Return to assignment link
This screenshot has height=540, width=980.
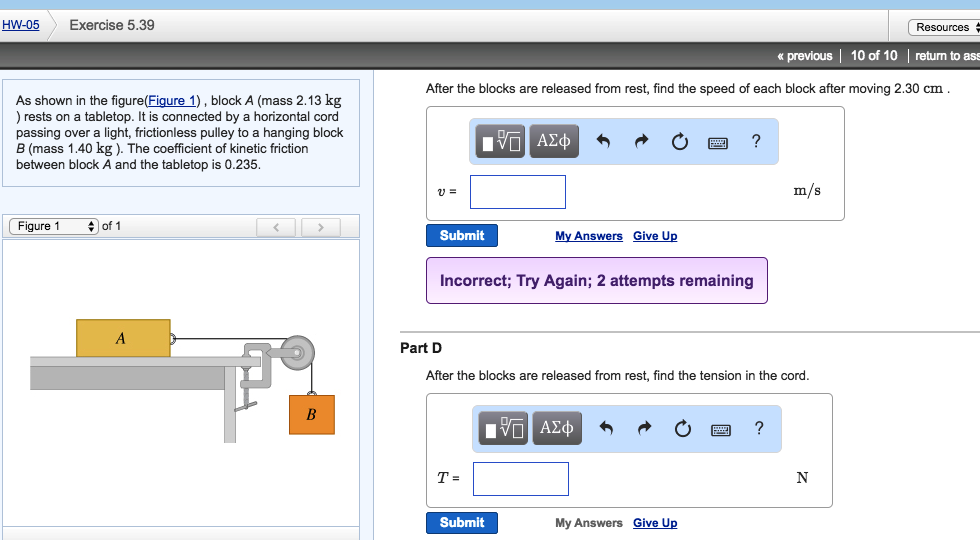pyautogui.click(x=948, y=56)
